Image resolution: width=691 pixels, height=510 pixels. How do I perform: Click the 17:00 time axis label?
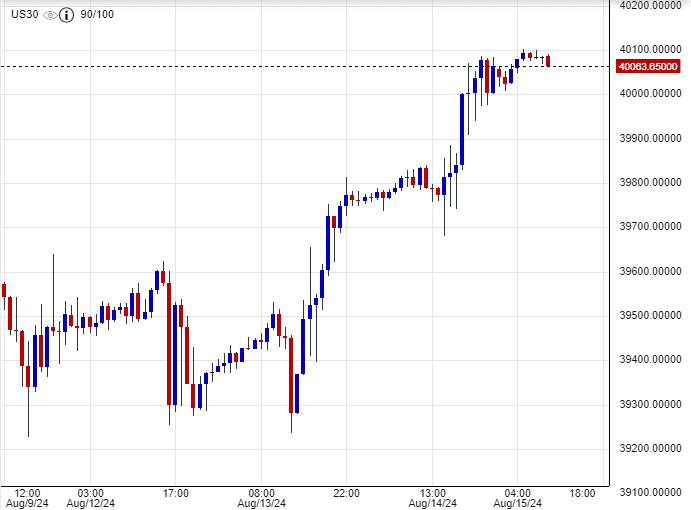pos(175,493)
